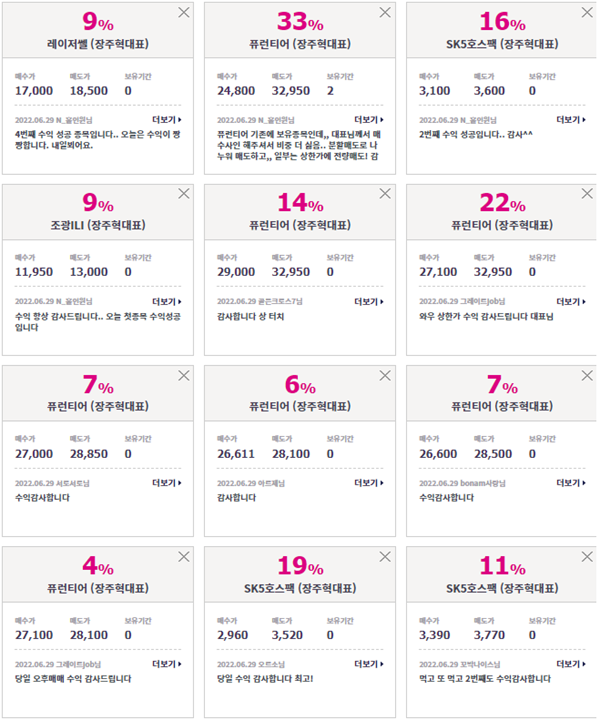
Task: Click 더보기 on the 11% SK5호스팩 review
Action: [571, 664]
